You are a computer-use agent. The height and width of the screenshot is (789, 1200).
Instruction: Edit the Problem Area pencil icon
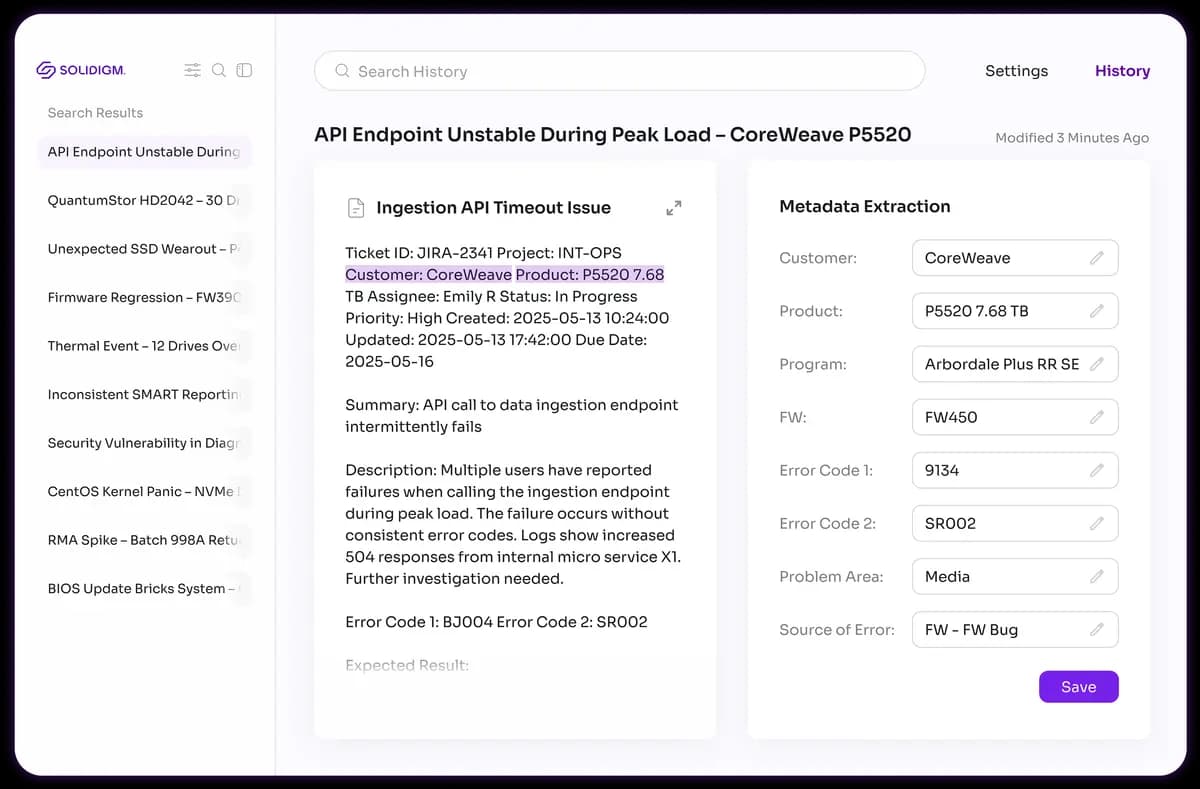pos(1097,576)
